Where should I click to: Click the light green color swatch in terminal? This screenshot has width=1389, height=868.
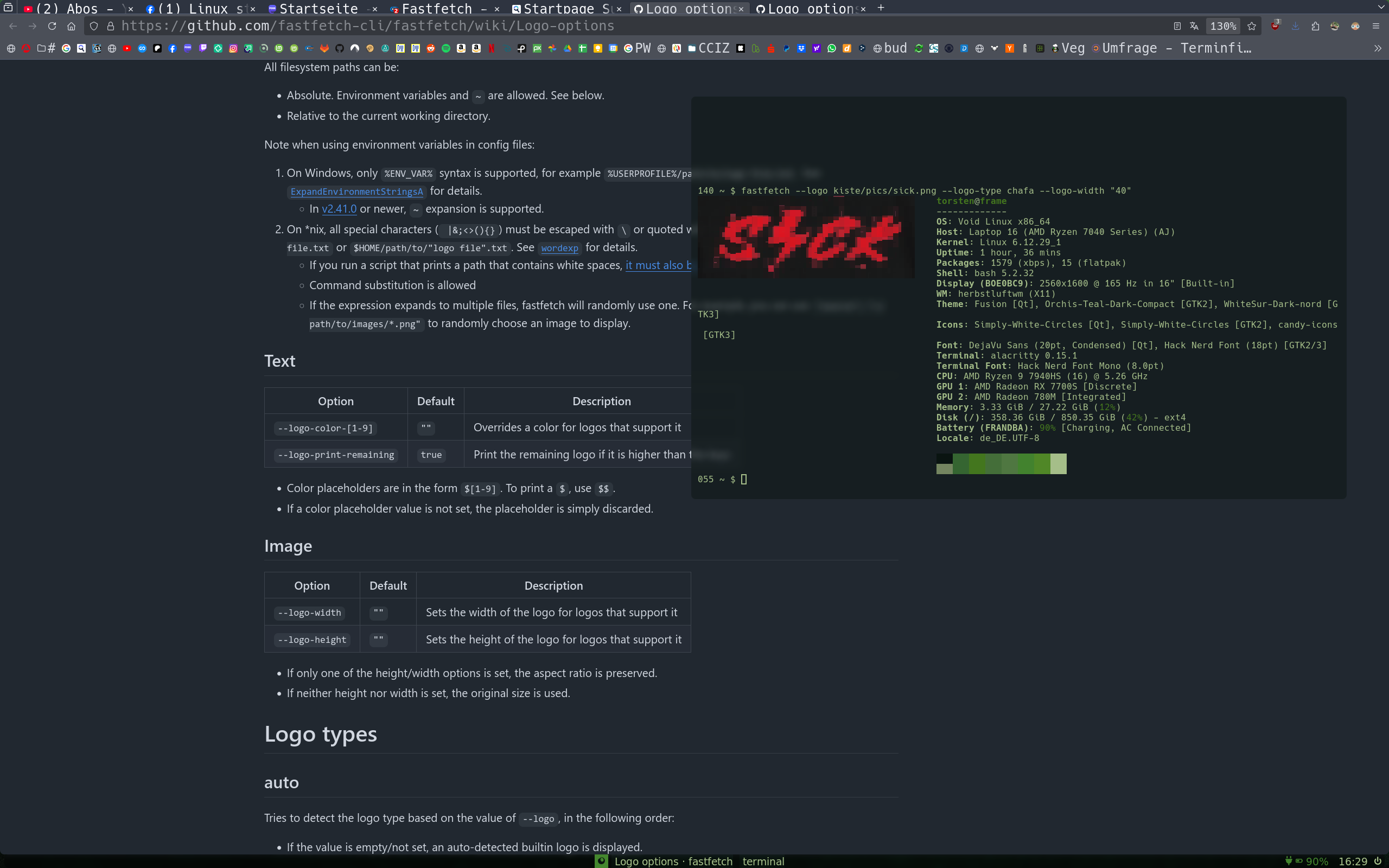click(x=1059, y=464)
